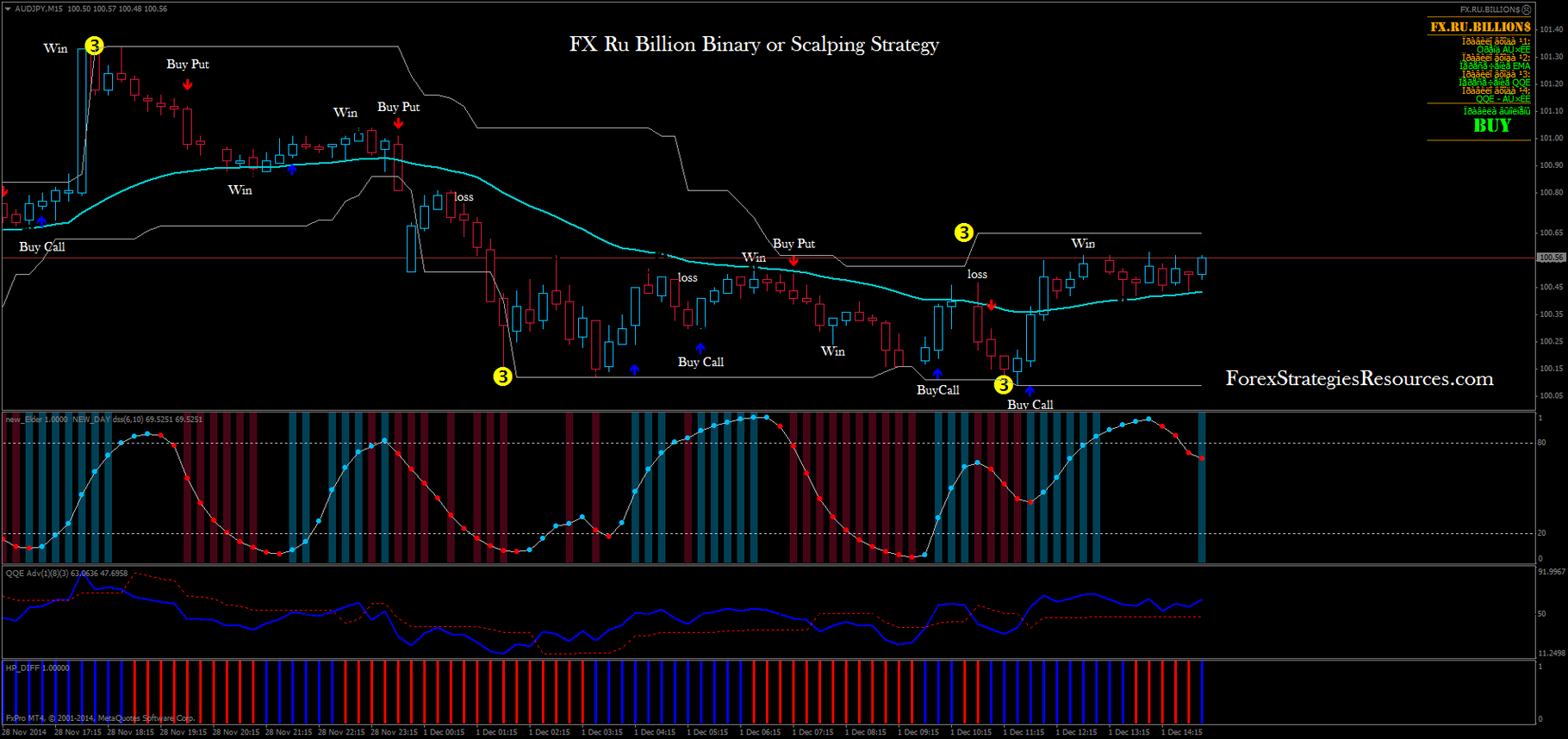Click the '1 Dec 02:15' time axis label

(x=550, y=732)
